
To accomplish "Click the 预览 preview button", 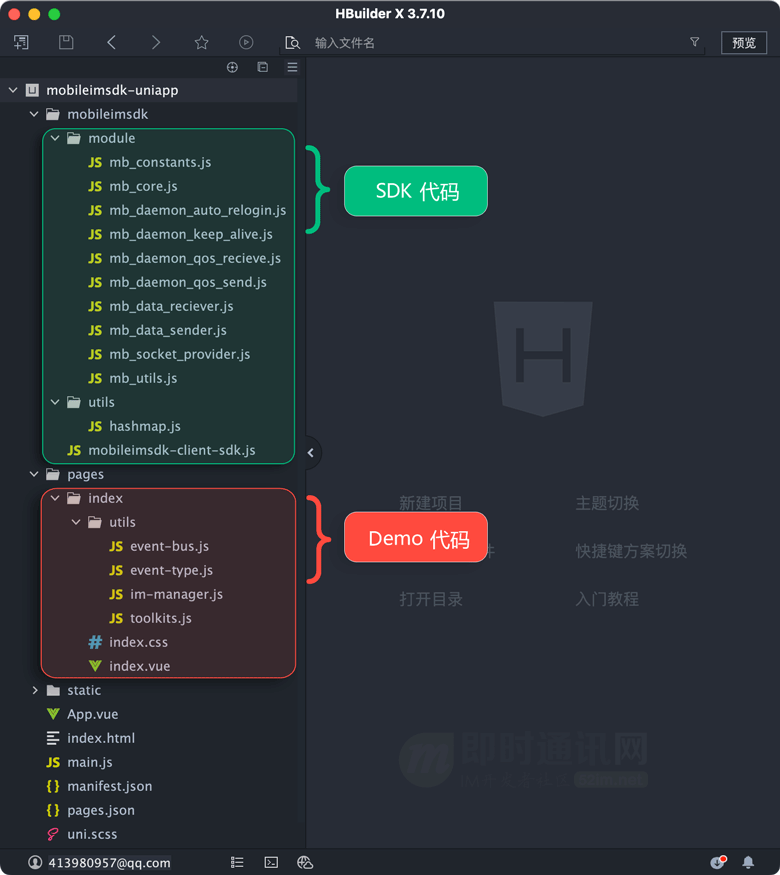I will [x=743, y=42].
